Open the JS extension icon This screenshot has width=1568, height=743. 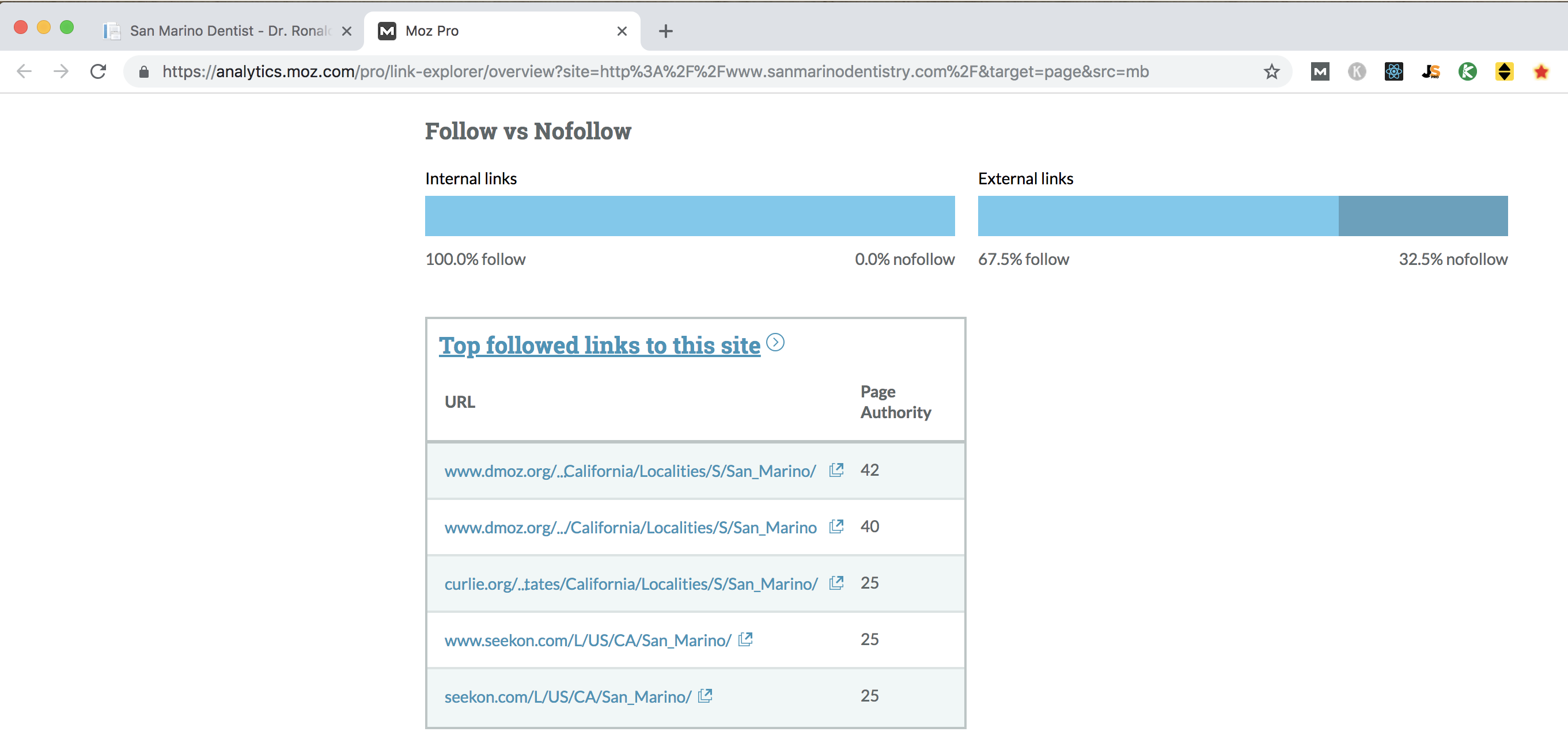[x=1431, y=72]
